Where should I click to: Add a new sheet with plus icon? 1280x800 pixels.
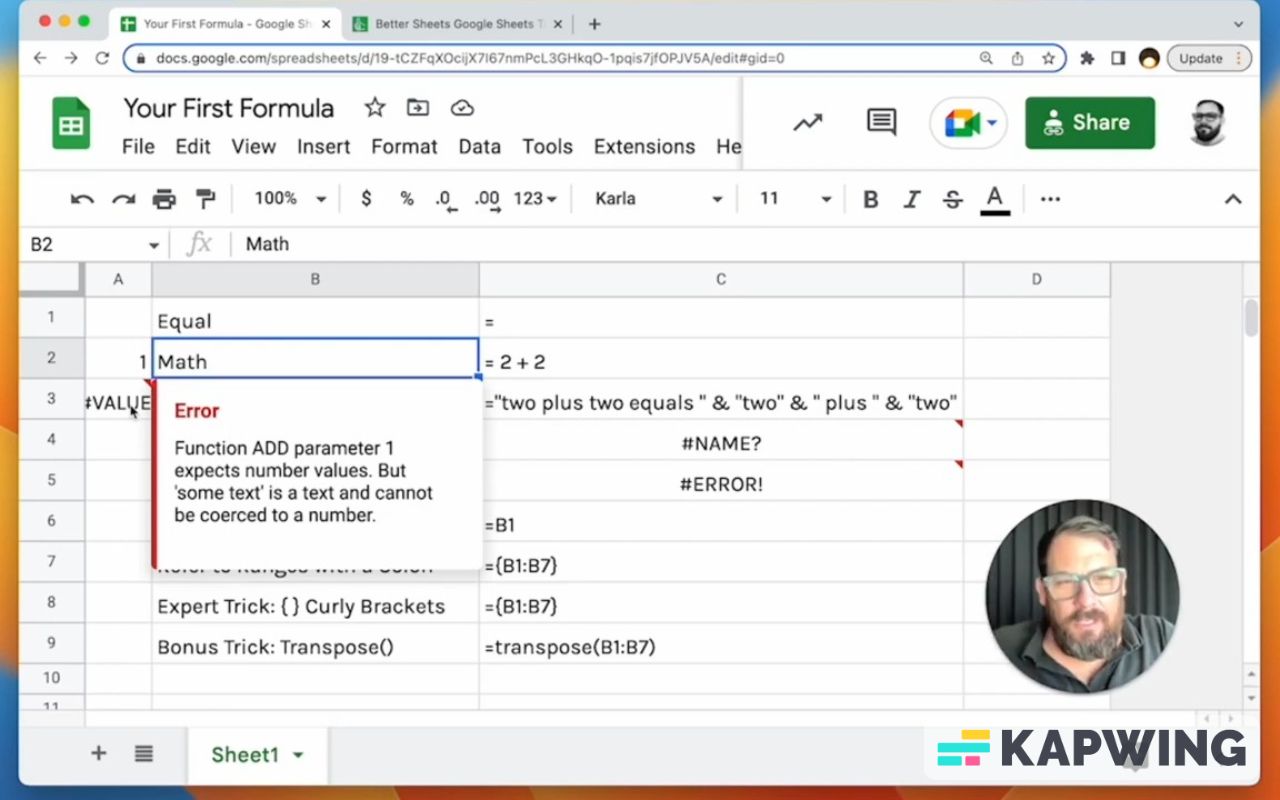point(98,754)
